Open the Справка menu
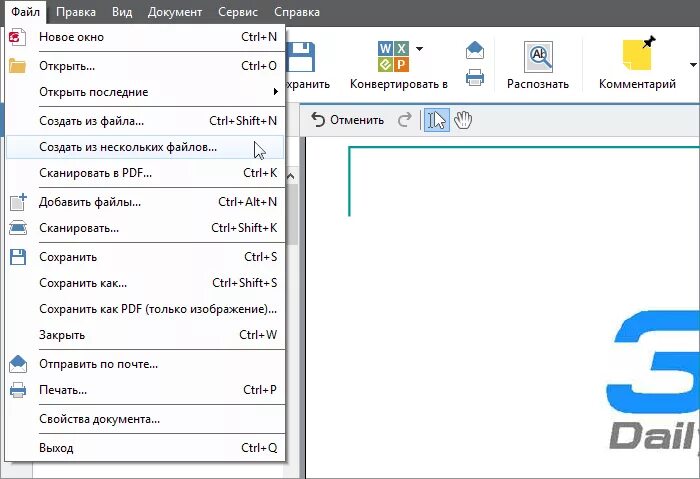This screenshot has width=700, height=479. tap(296, 12)
